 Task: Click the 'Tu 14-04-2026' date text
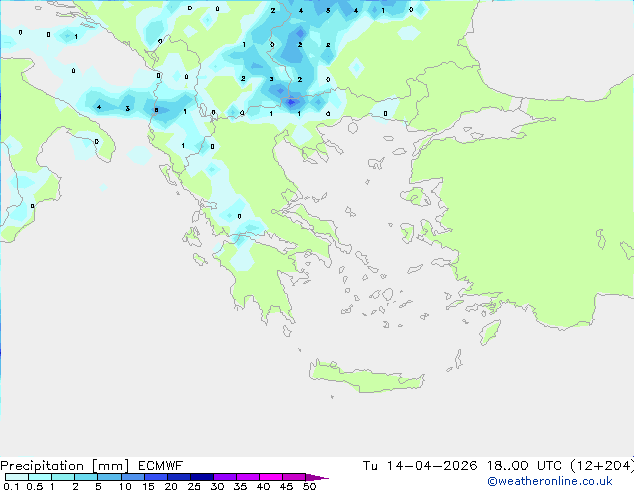click(420, 466)
